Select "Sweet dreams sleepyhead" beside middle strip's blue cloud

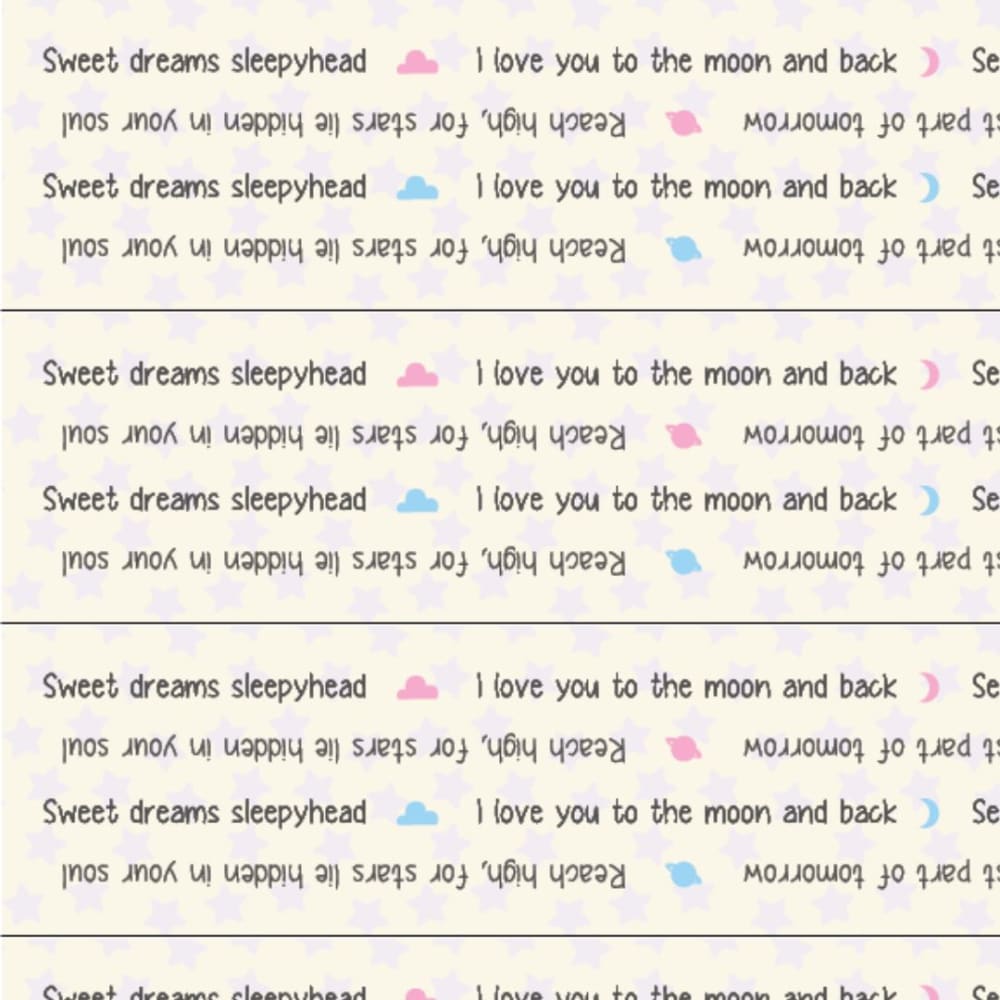pyautogui.click(x=204, y=500)
